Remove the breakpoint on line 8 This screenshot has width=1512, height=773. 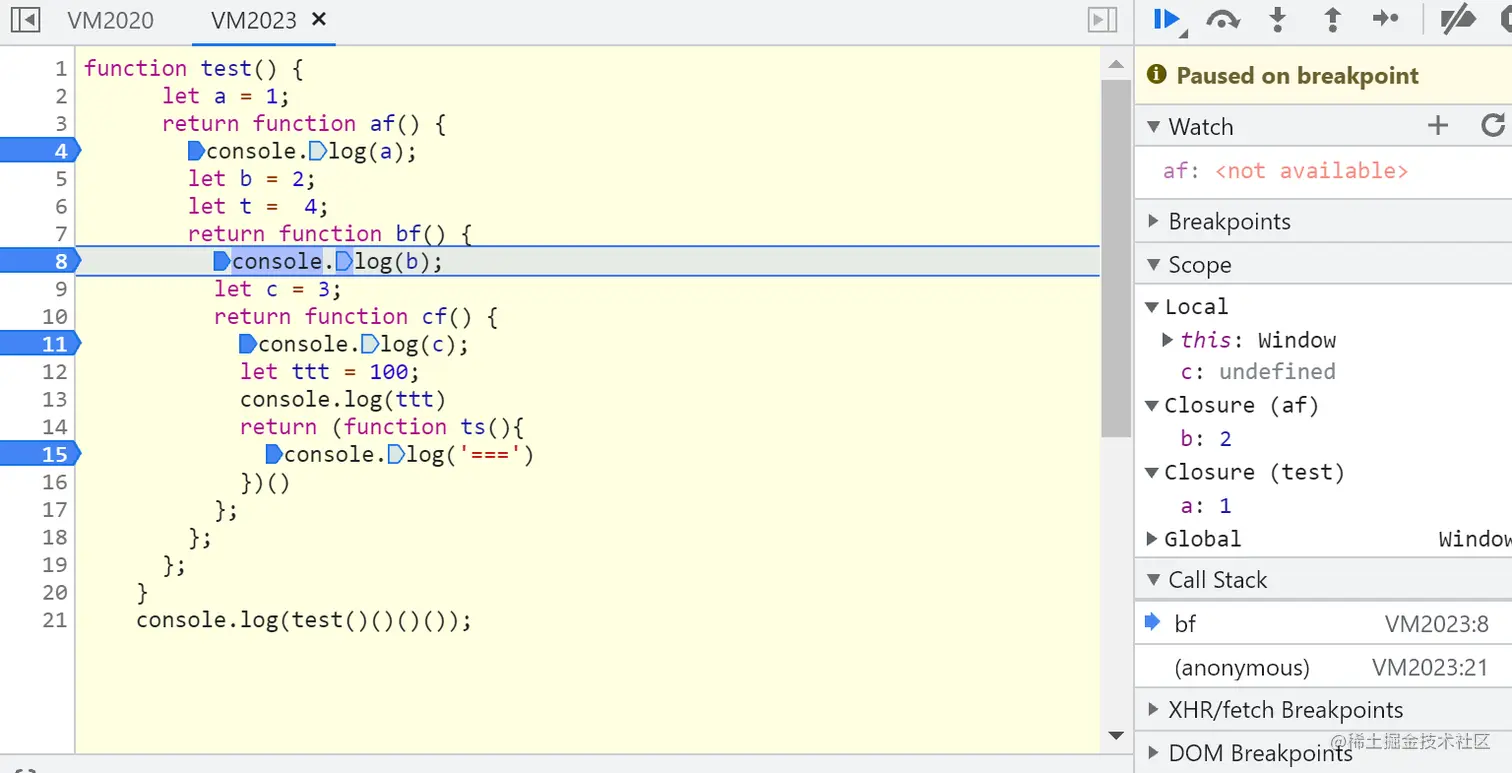(x=38, y=261)
